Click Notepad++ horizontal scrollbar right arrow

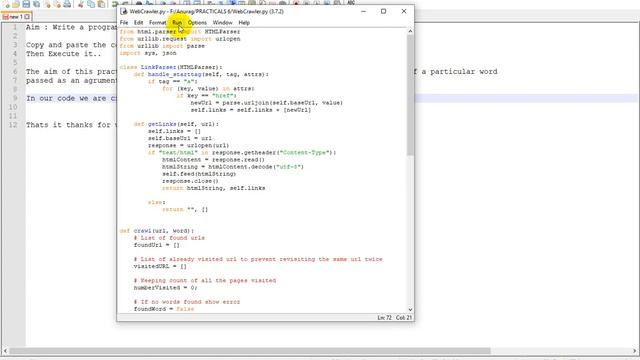pos(635,351)
